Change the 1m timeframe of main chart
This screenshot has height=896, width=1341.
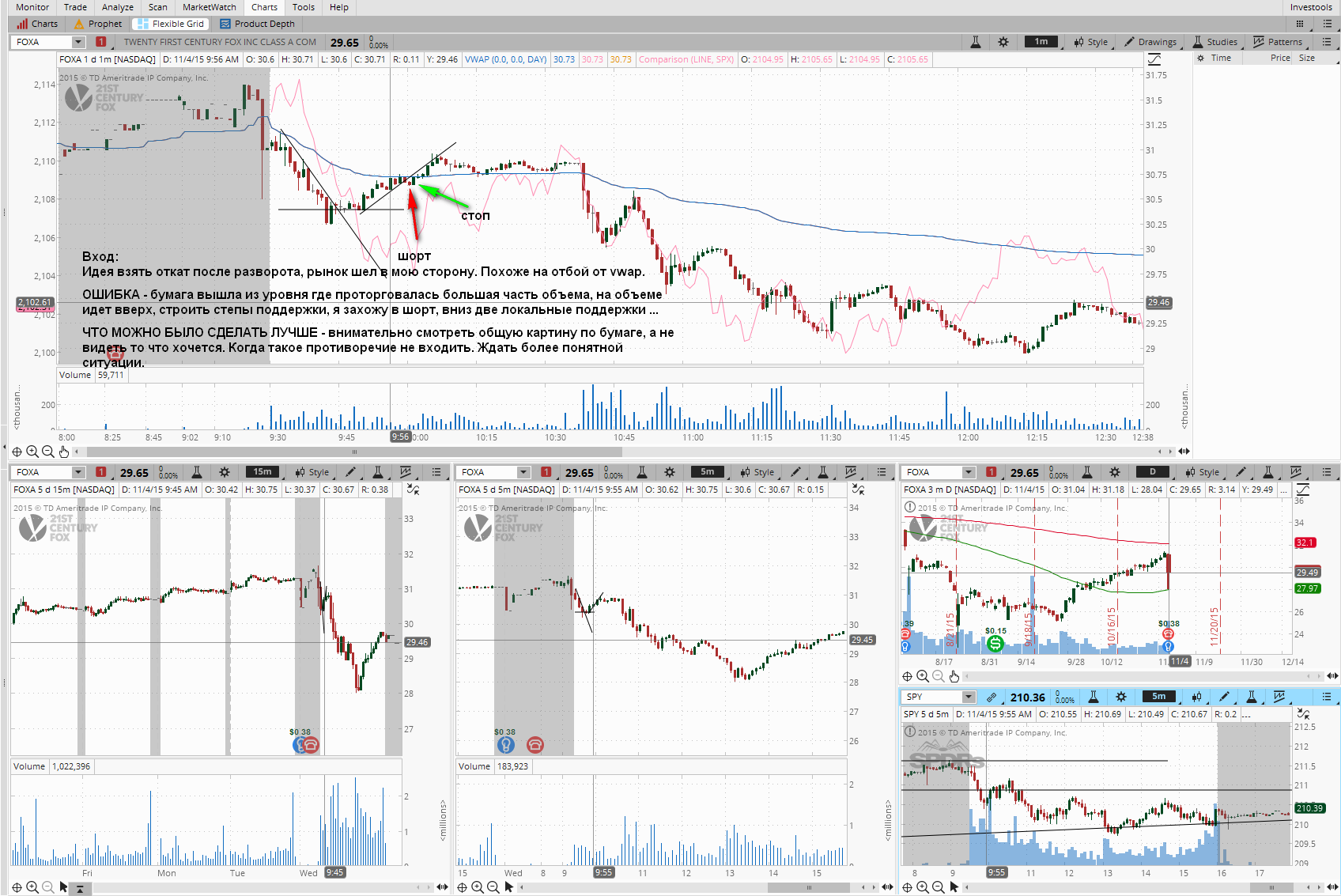coord(1041,42)
